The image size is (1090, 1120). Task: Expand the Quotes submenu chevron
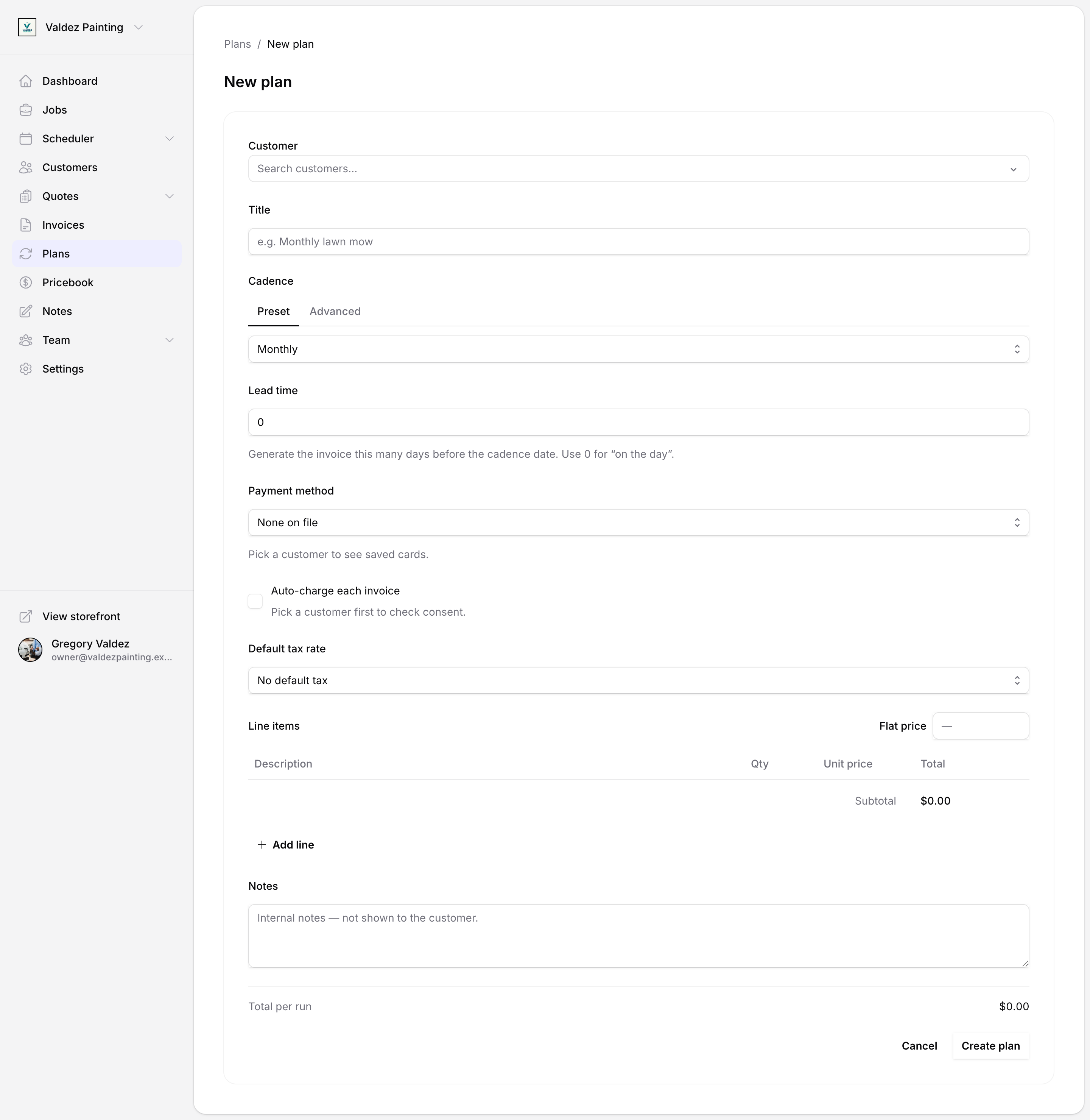coord(170,197)
